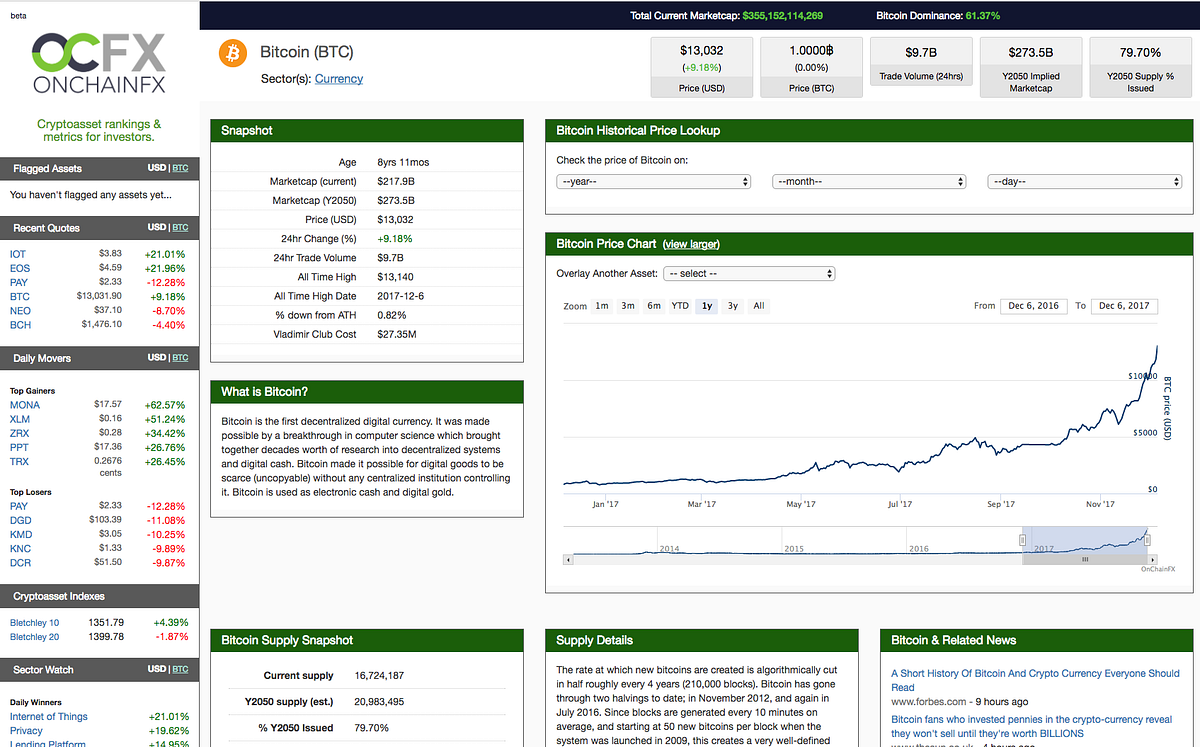The width and height of the screenshot is (1200, 747).
Task: Open the Bitcoin fans who invested pennies article
Action: (1032, 726)
